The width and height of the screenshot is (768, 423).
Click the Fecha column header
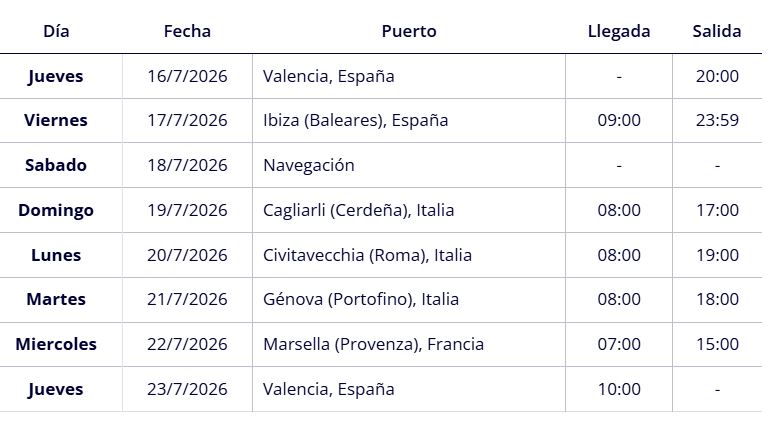(x=187, y=31)
